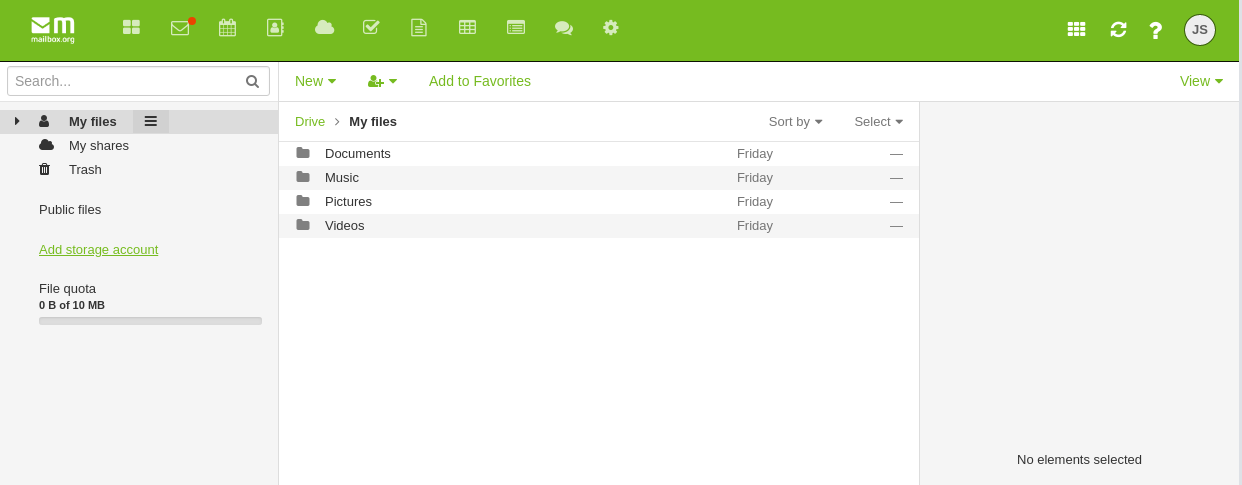Click Add to Favorites

tap(480, 81)
